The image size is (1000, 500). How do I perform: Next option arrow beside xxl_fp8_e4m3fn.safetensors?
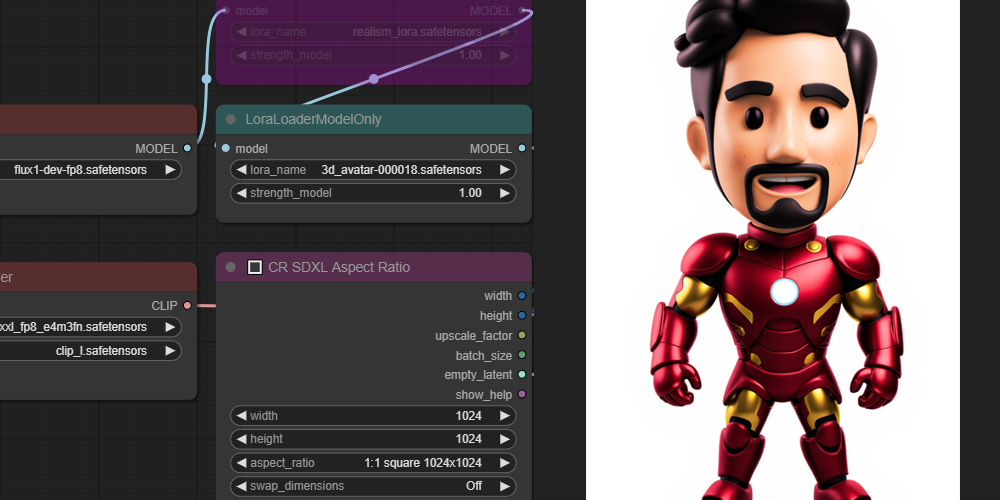(x=170, y=327)
